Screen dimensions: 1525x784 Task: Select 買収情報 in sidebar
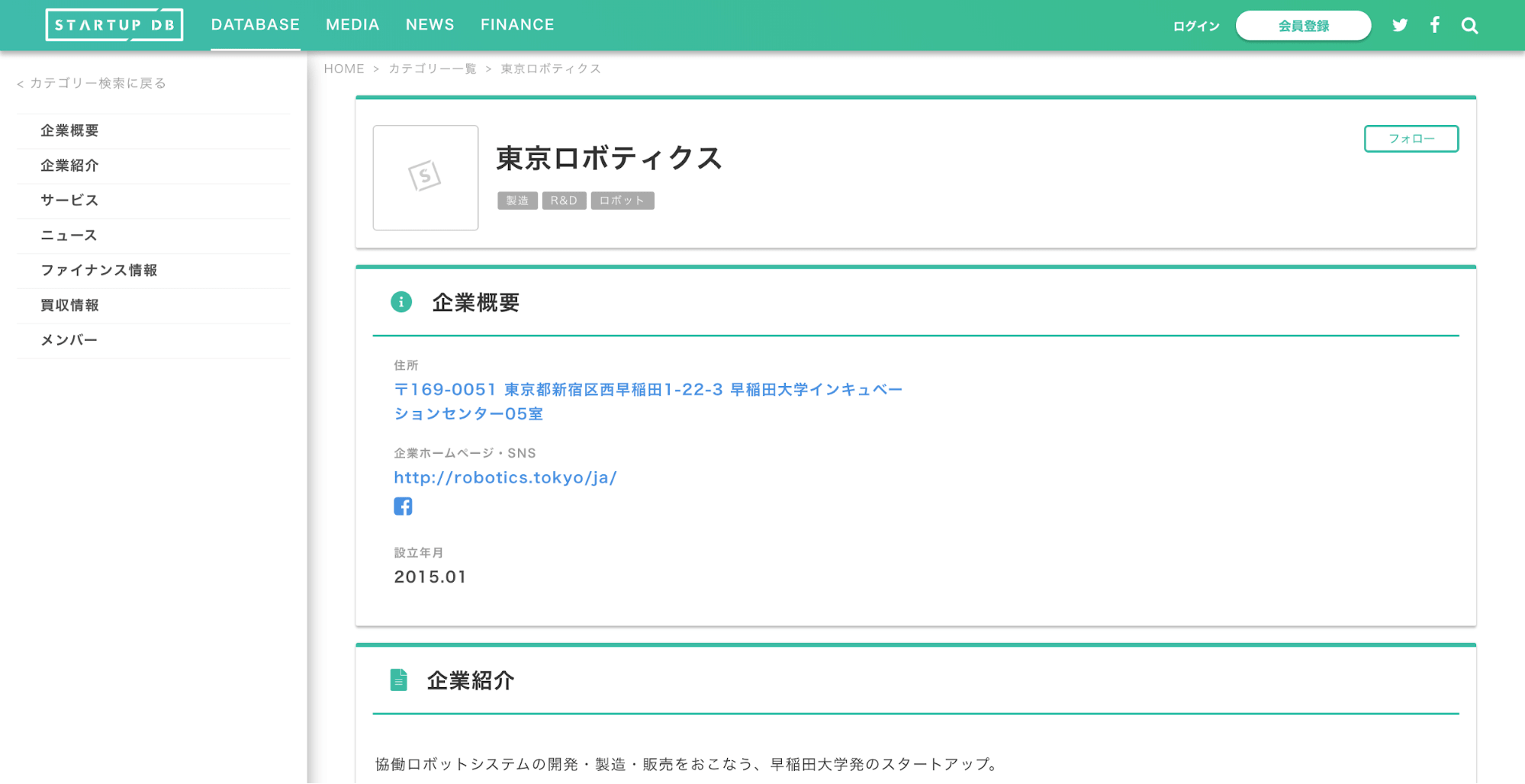tap(153, 307)
